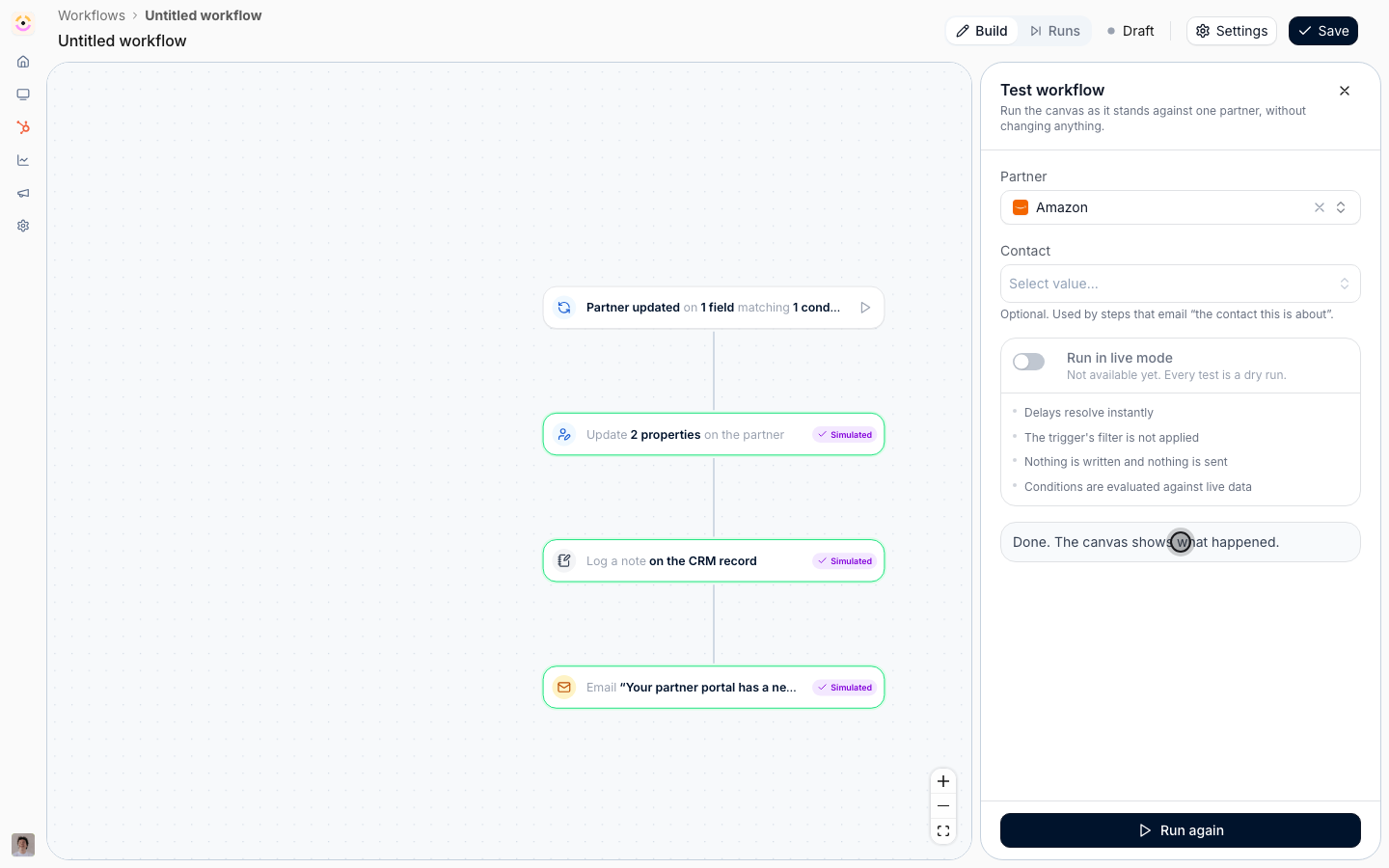Open the home icon in sidebar
Viewport: 1389px width, 868px height.
(x=23, y=62)
